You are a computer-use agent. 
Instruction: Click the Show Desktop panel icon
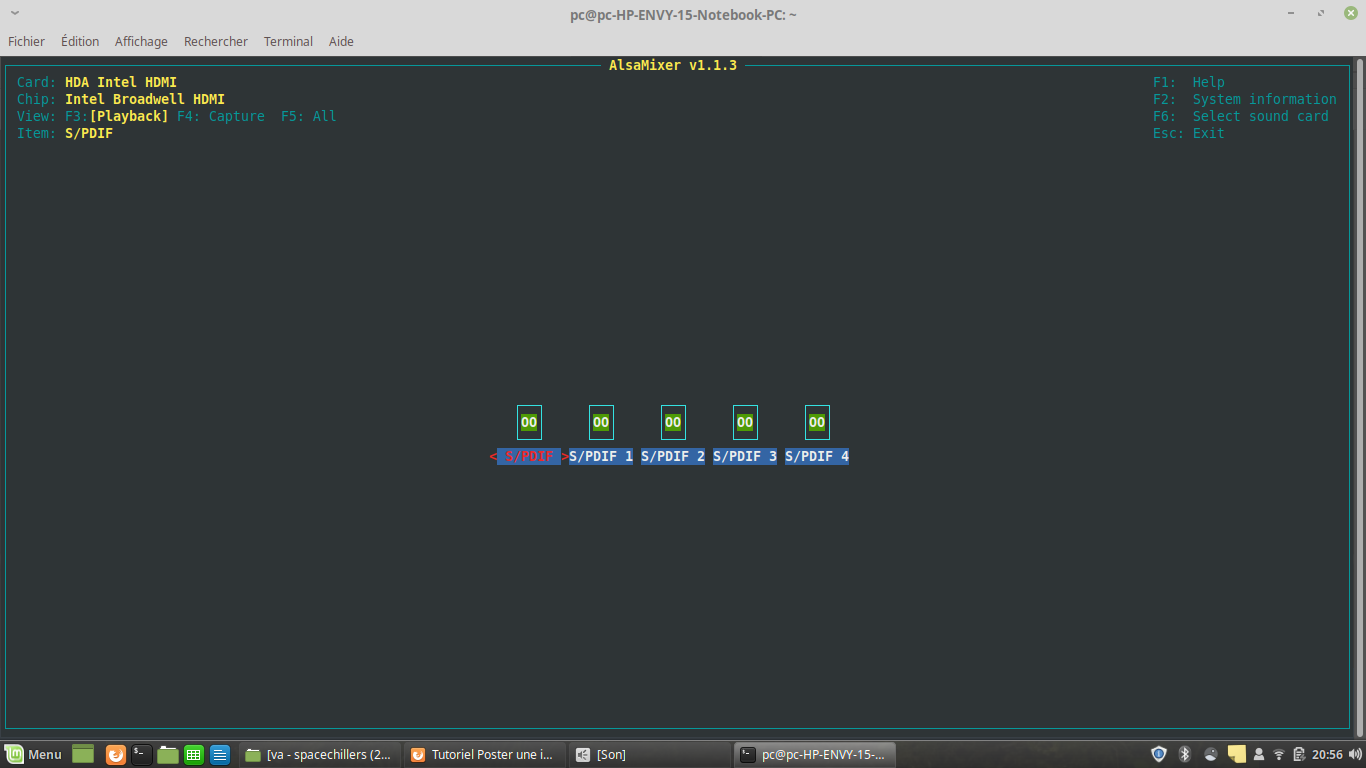tap(83, 754)
